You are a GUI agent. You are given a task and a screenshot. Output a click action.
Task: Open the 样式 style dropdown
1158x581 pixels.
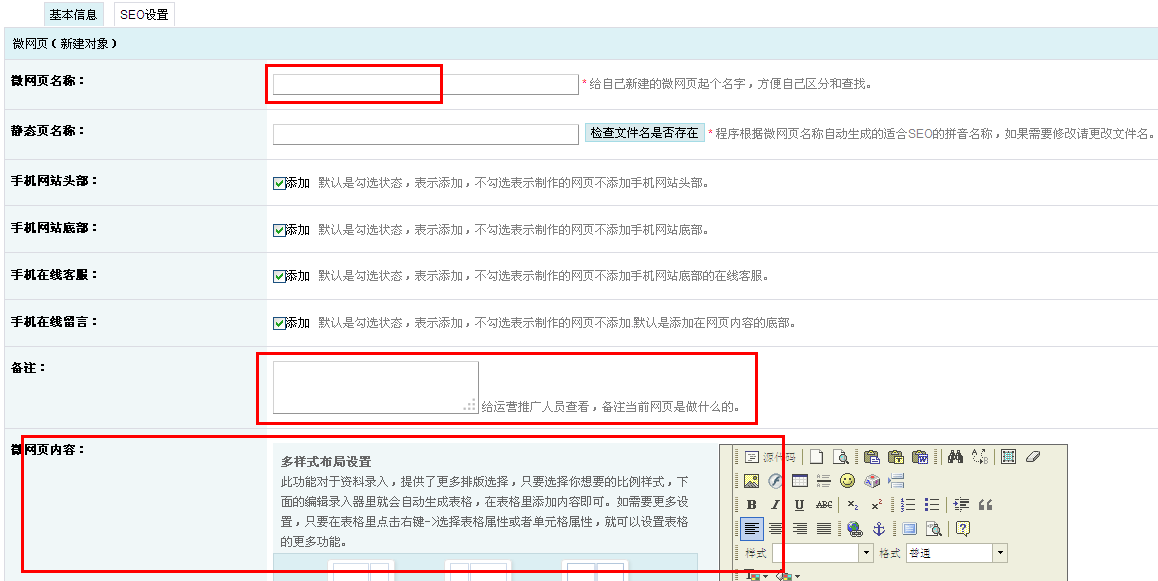point(866,553)
